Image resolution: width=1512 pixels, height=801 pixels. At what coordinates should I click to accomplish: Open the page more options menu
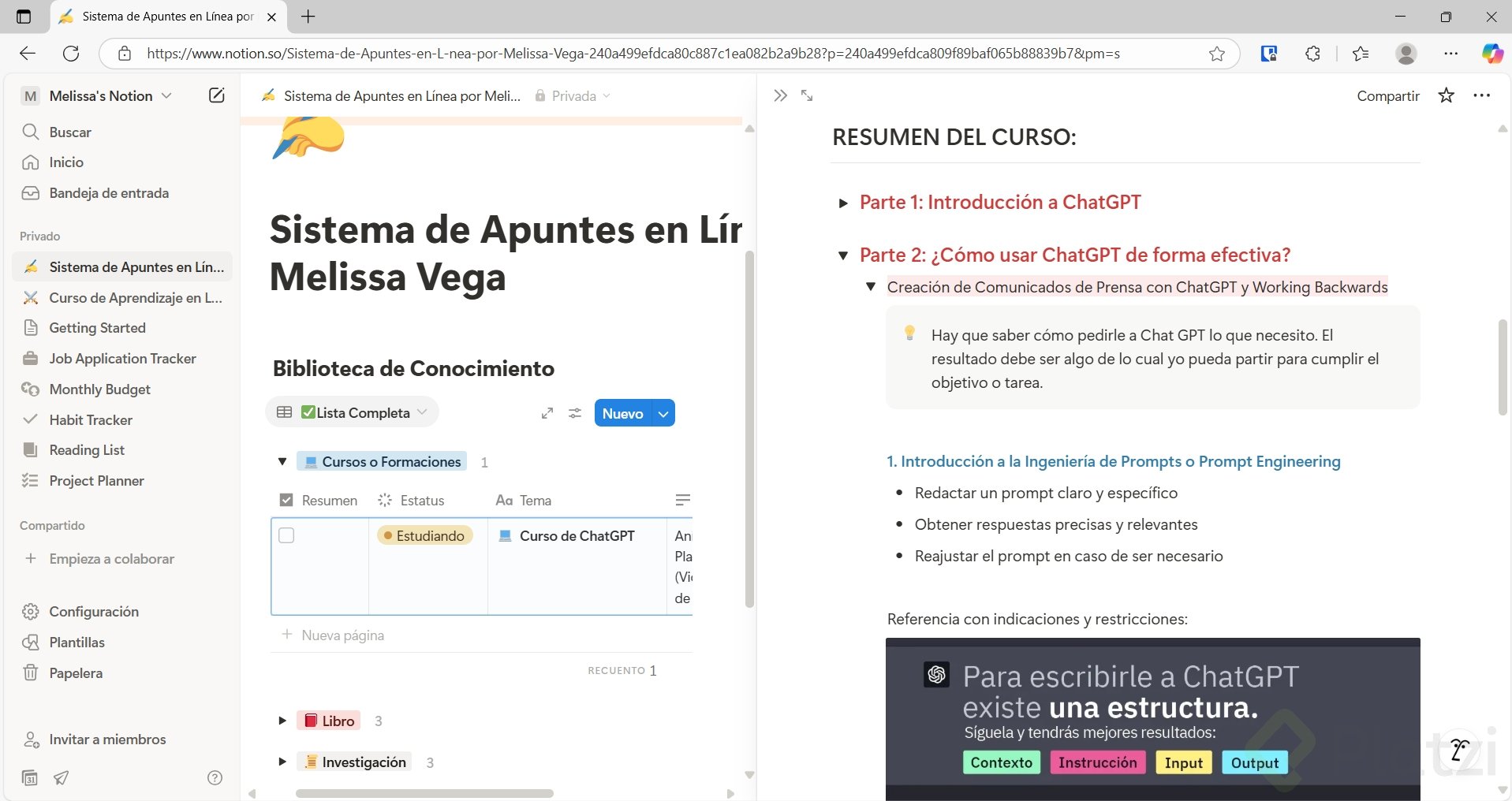click(1482, 95)
